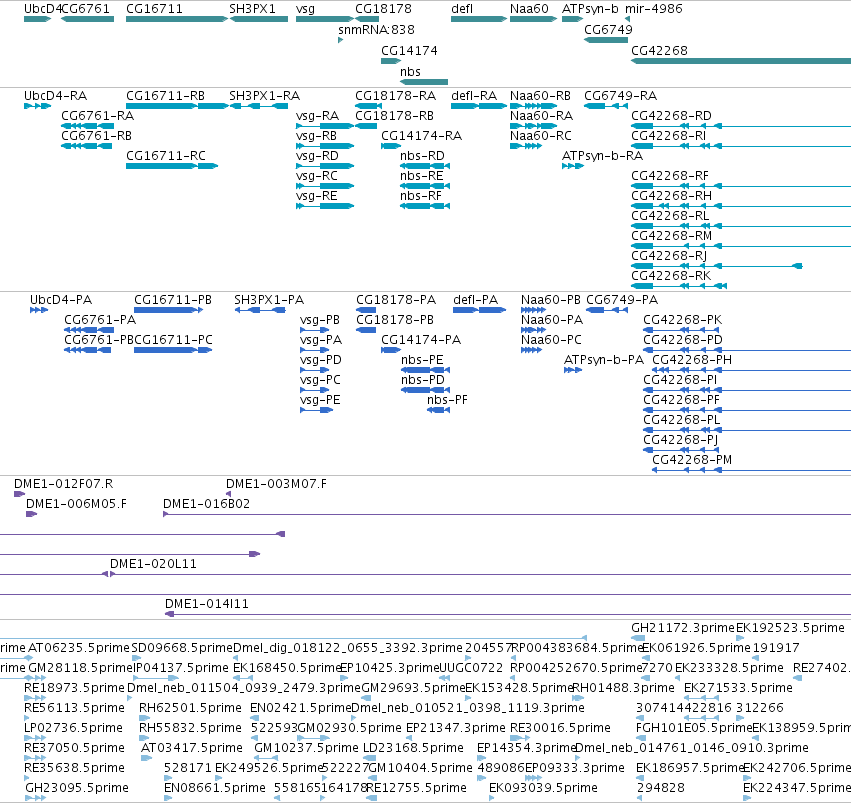
Task: Select the CG6761-PA protein label
Action: pos(100,320)
